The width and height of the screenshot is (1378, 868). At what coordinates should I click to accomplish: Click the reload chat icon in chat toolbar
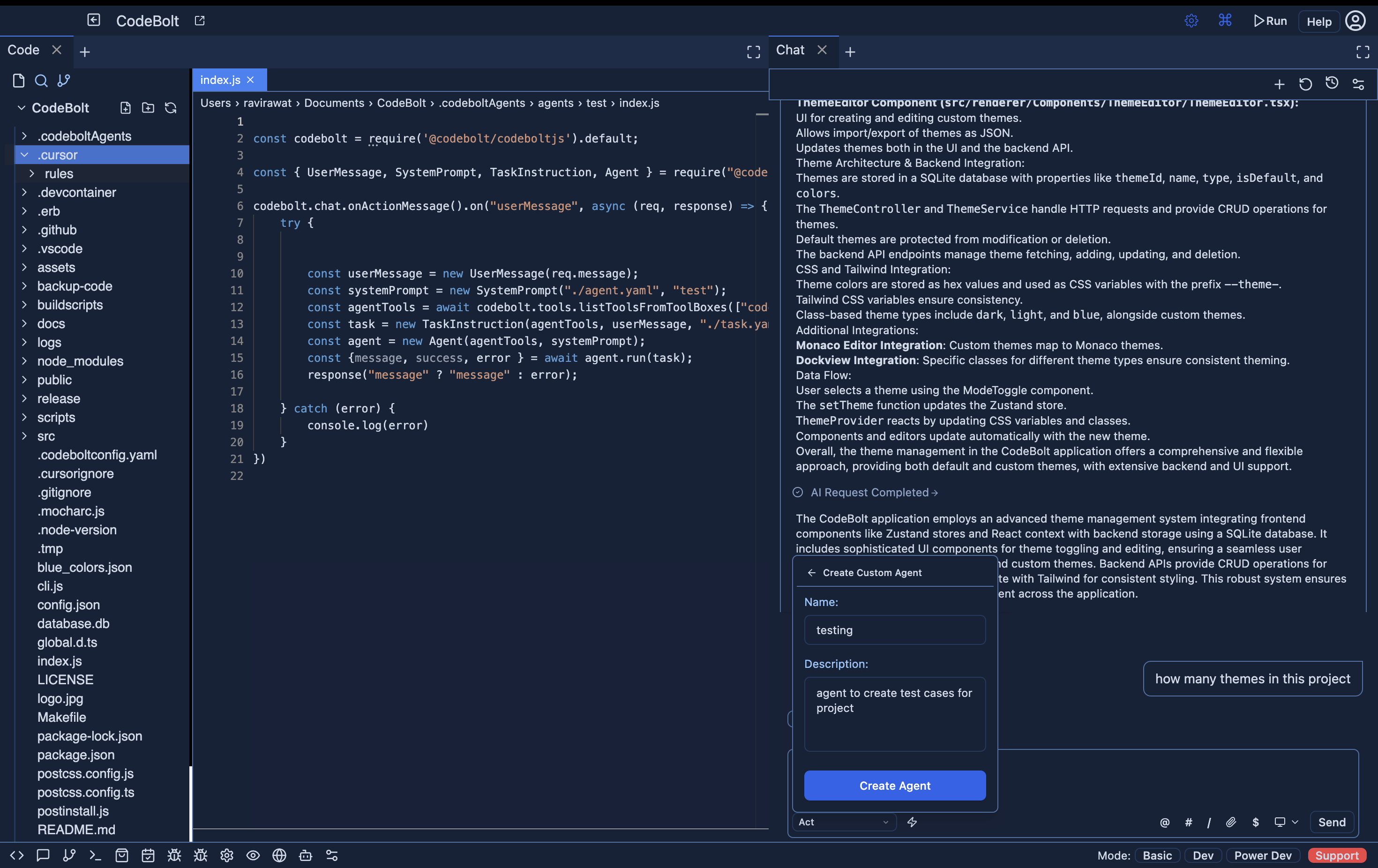[x=1305, y=84]
